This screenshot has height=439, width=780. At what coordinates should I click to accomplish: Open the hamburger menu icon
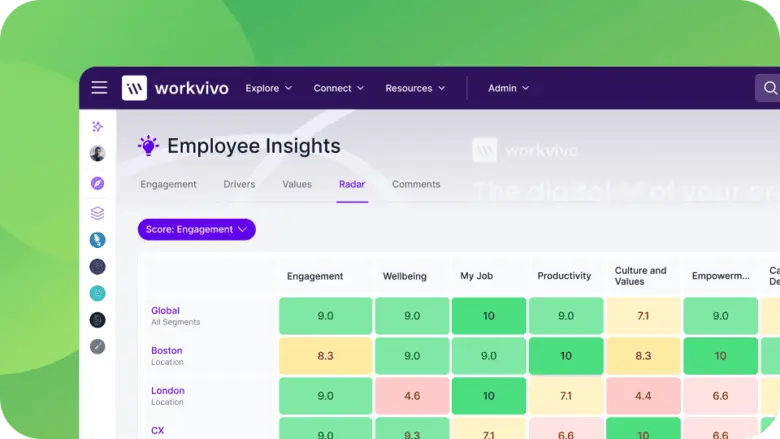coord(99,88)
